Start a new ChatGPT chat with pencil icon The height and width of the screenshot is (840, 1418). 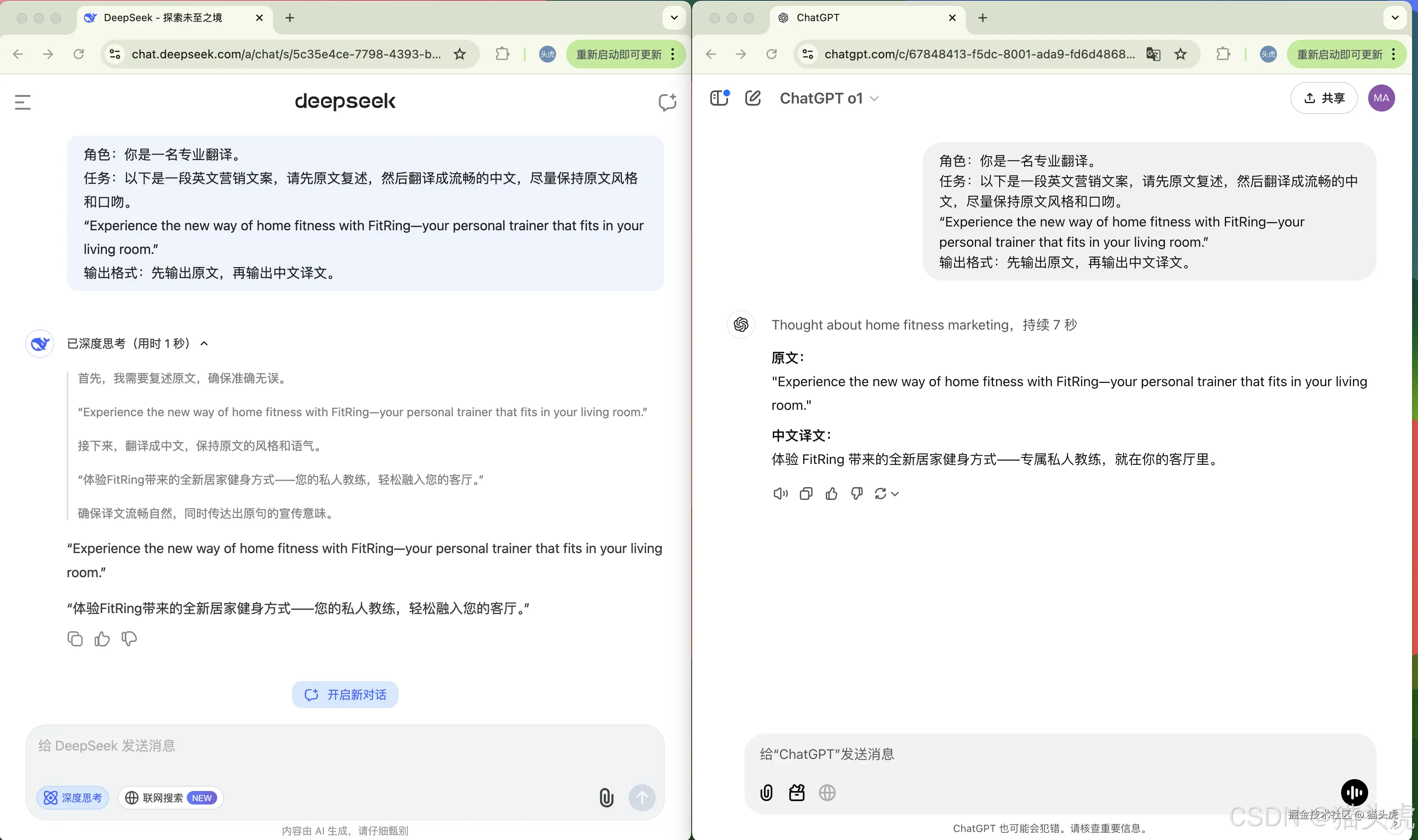click(754, 98)
